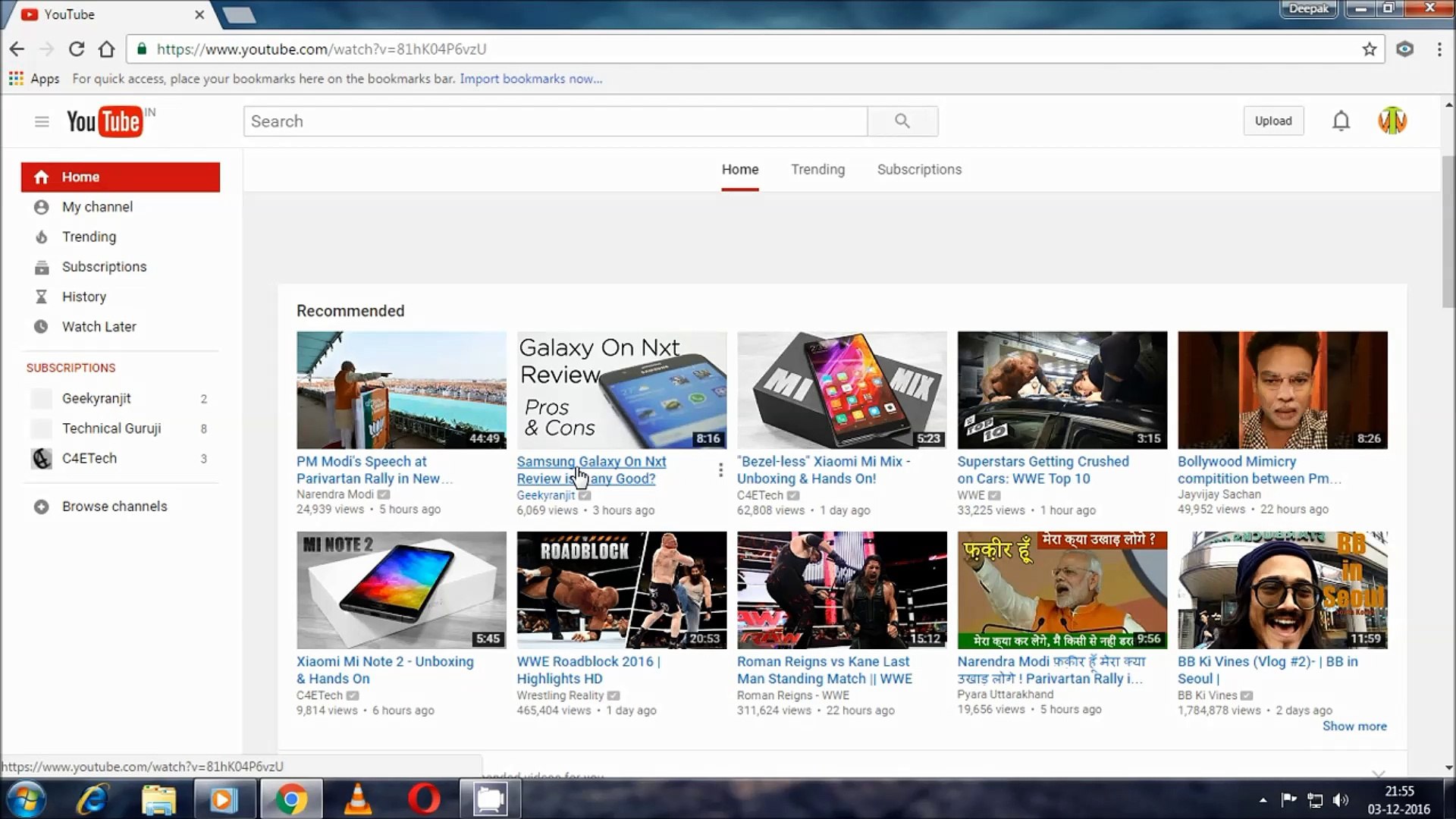1456x819 pixels.
Task: Open Opera from the taskbar
Action: point(424,799)
